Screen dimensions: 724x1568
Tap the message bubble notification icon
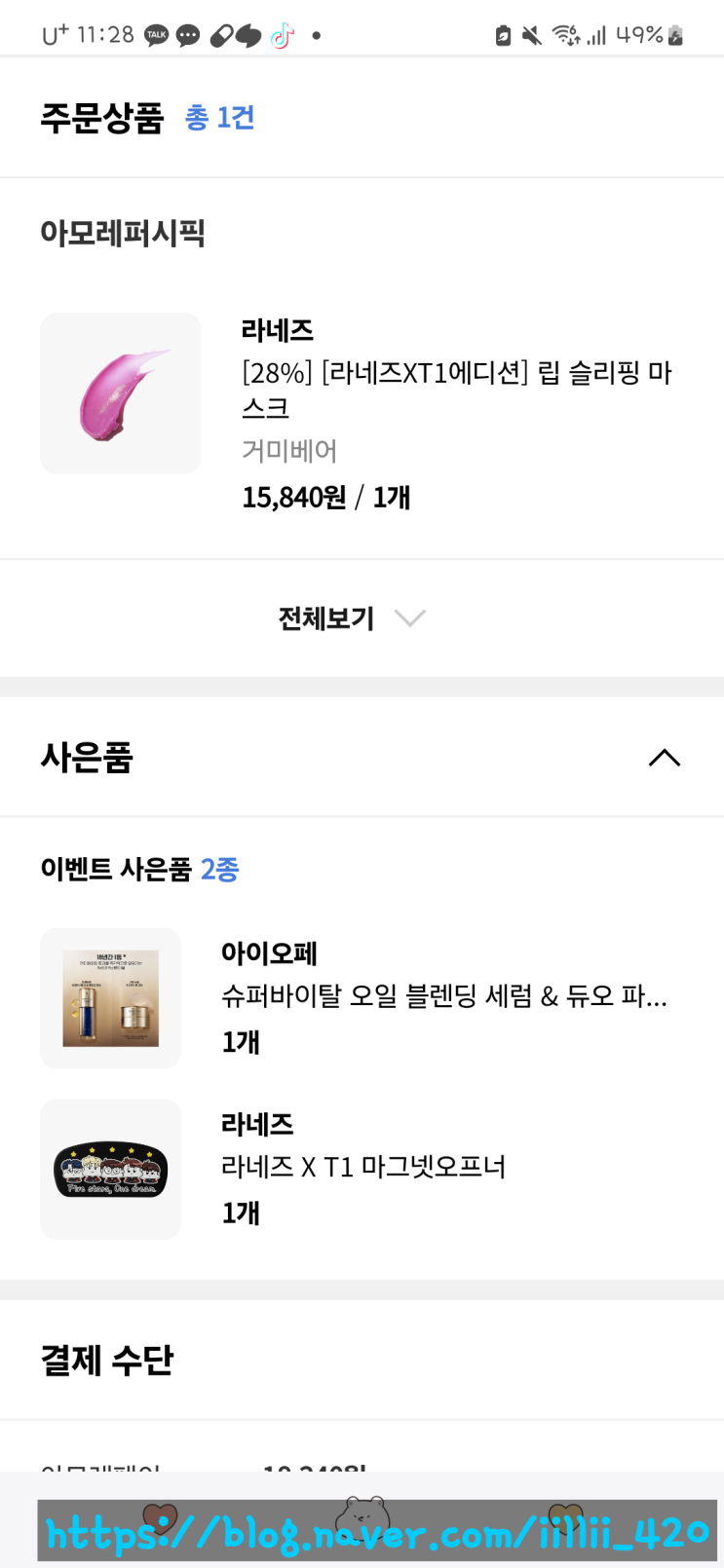188,36
